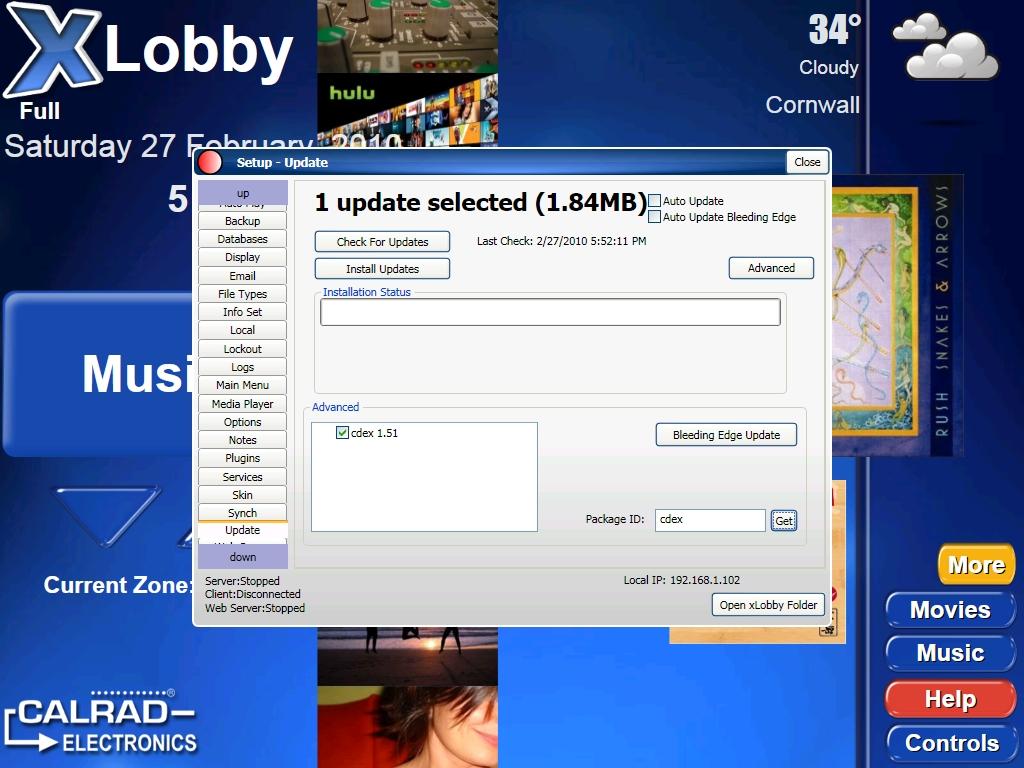
Task: Open the Main Menu settings section
Action: click(242, 385)
